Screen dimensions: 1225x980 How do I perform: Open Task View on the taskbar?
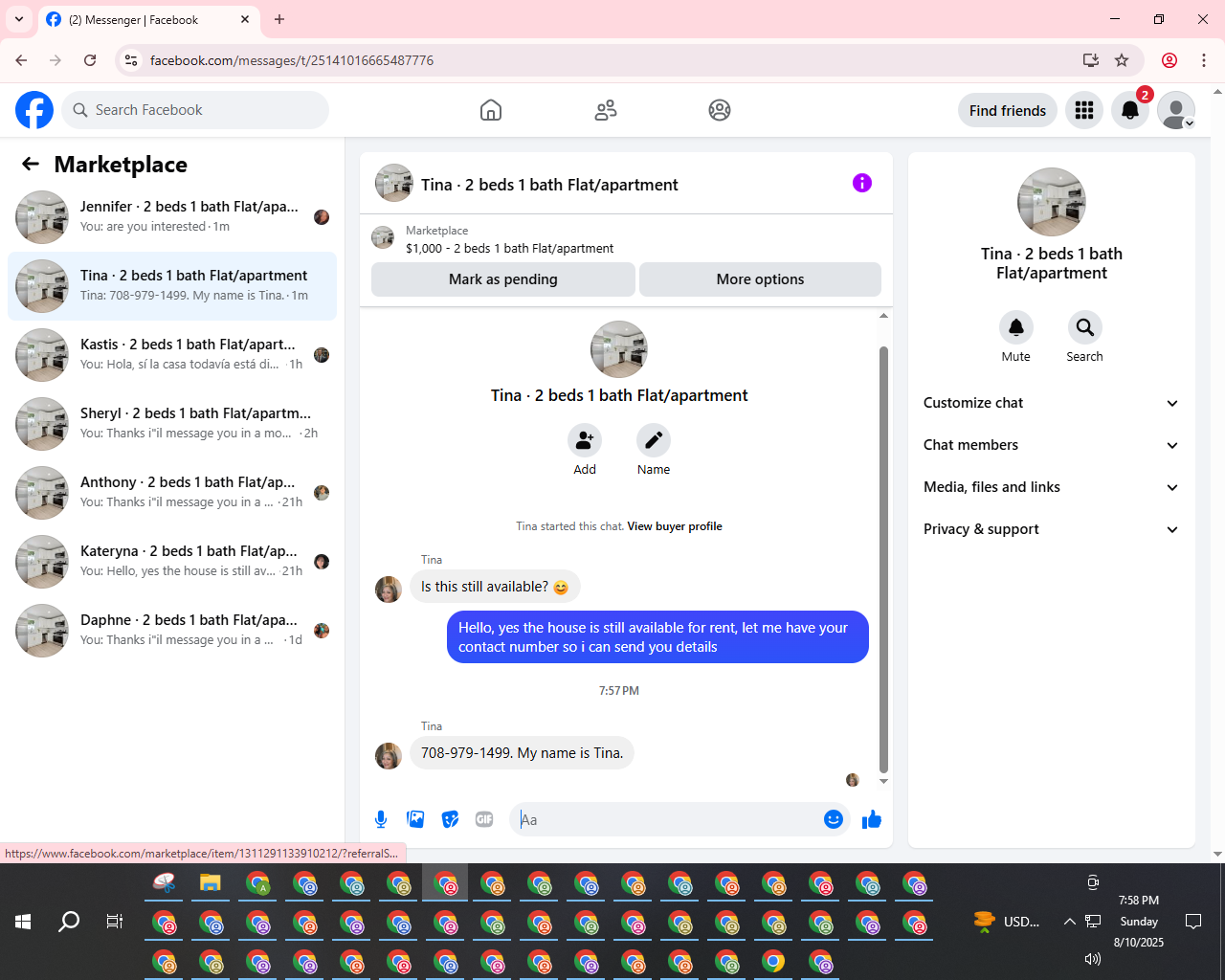point(115,922)
